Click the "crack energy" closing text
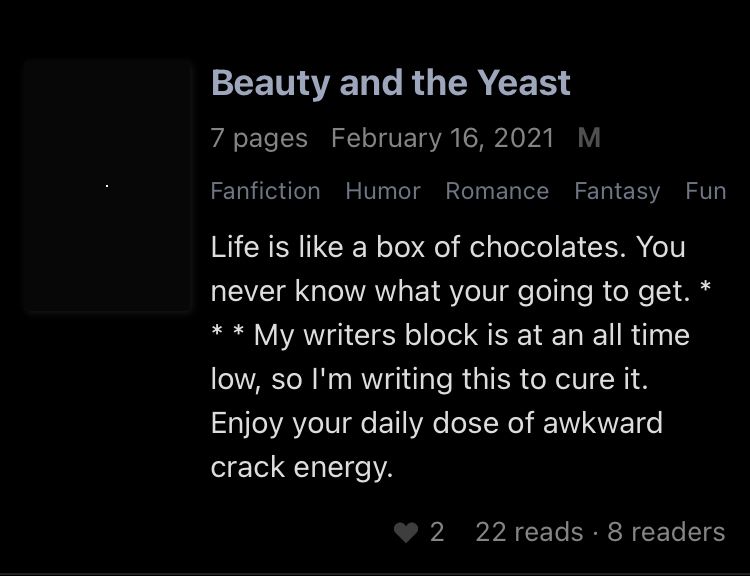 click(x=302, y=467)
